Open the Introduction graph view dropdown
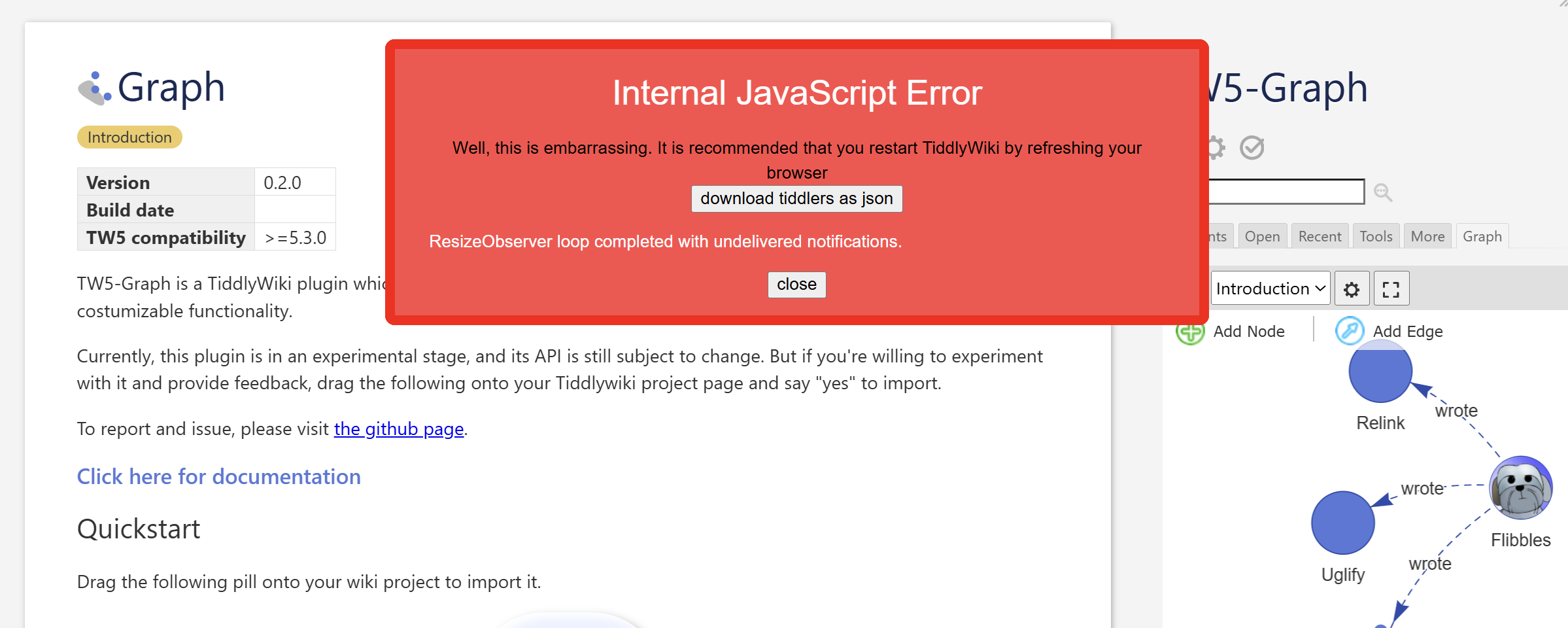The width and height of the screenshot is (1568, 628). click(x=1270, y=288)
